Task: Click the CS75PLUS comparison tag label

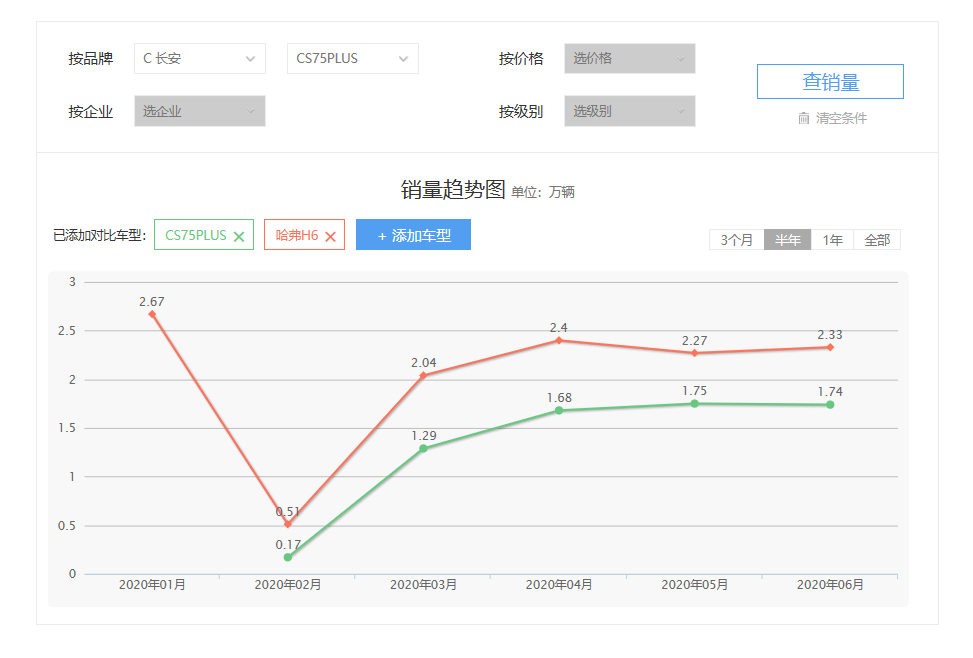Action: 196,236
